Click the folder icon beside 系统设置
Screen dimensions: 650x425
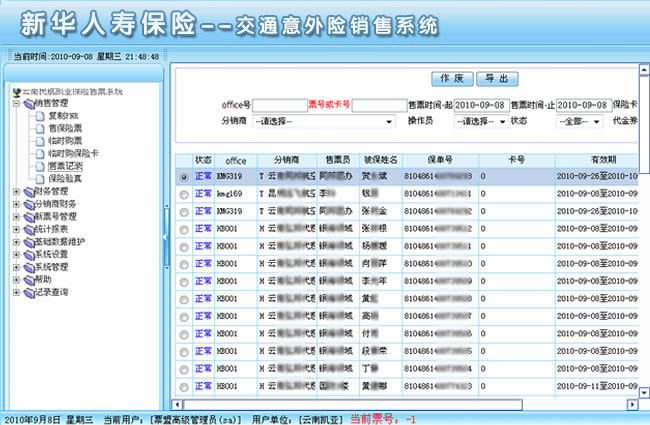click(29, 255)
